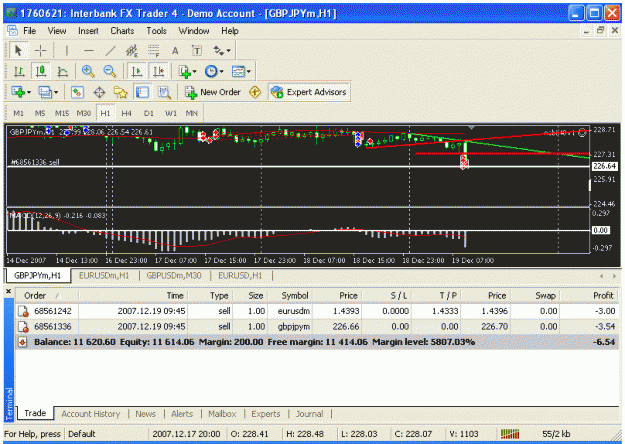Switch to EURUSDm,H1 chart tab
Image resolution: width=625 pixels, height=444 pixels.
tap(104, 275)
